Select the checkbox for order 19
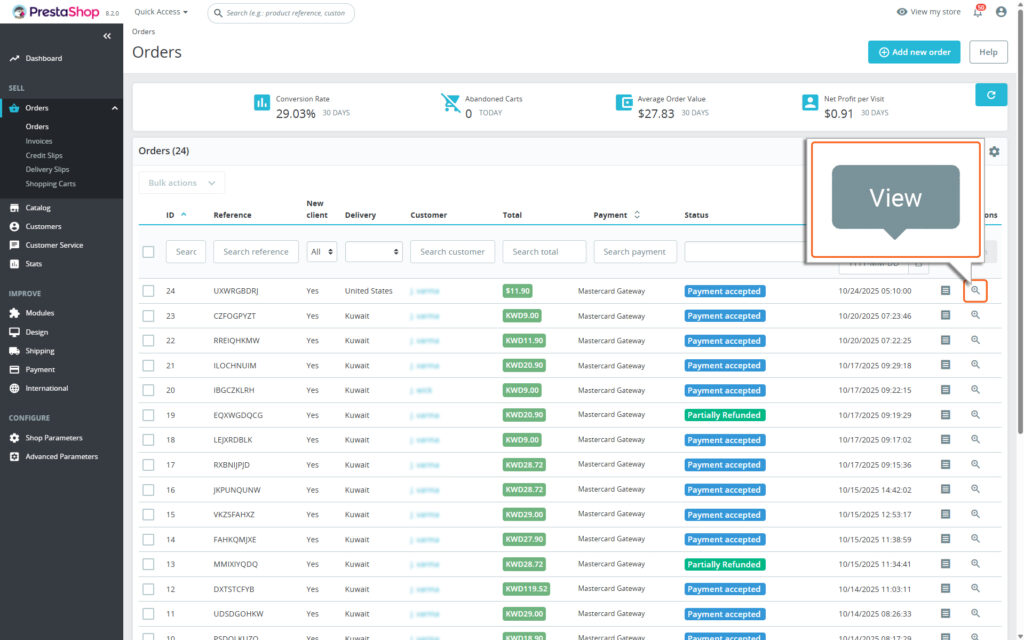Screen dimensions: 1024x640 tap(148, 415)
